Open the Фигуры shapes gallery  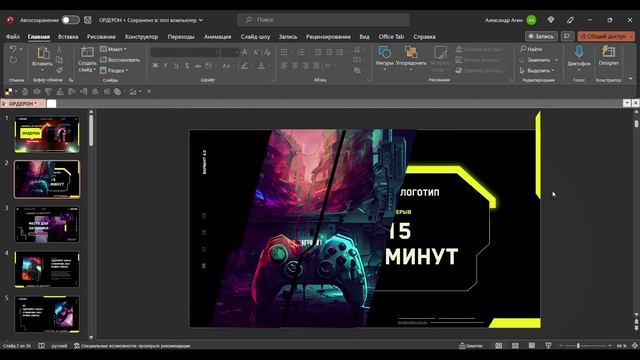click(x=384, y=57)
